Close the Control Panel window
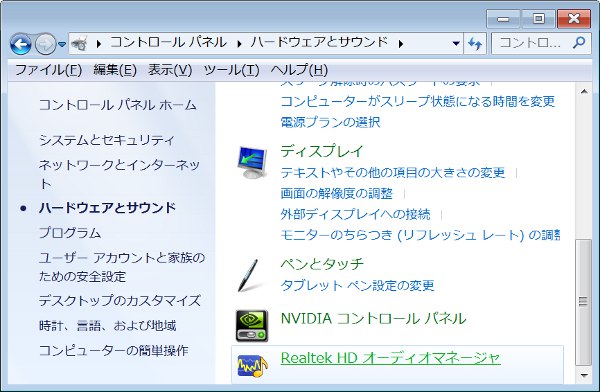Viewport: 600px width, 392px height. pos(574,19)
